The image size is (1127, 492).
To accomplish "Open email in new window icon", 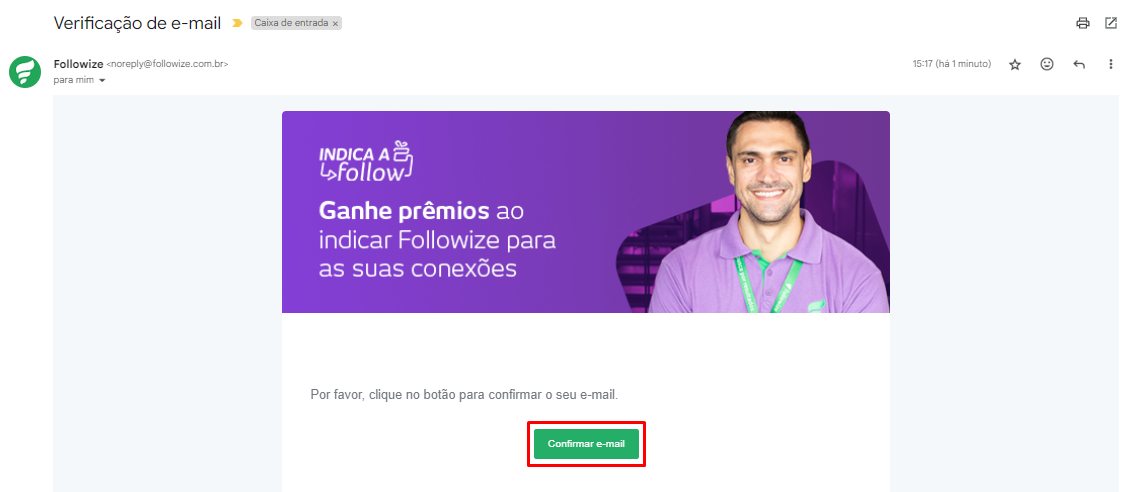I will (x=1110, y=23).
